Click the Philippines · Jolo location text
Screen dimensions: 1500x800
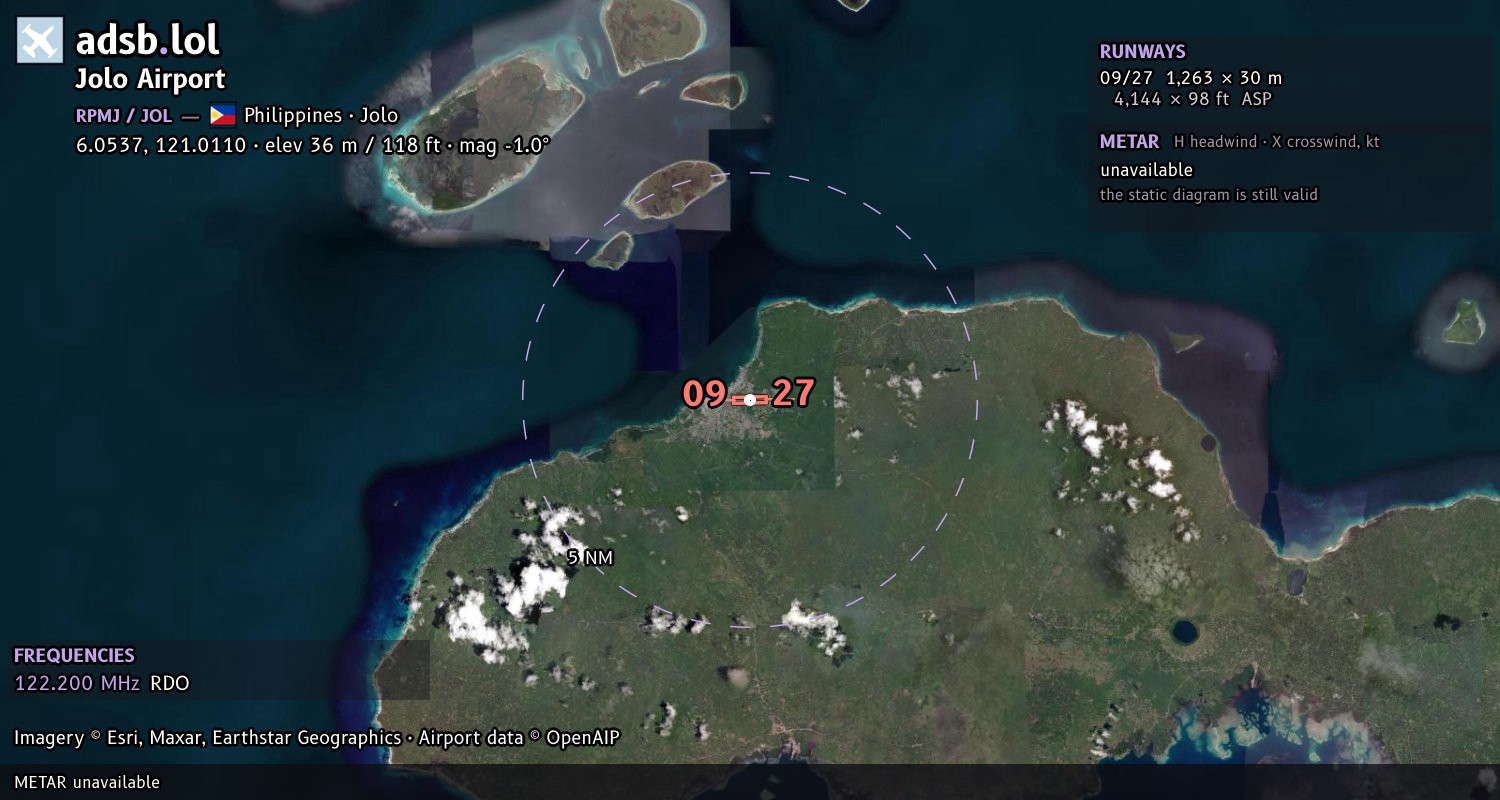click(x=321, y=115)
